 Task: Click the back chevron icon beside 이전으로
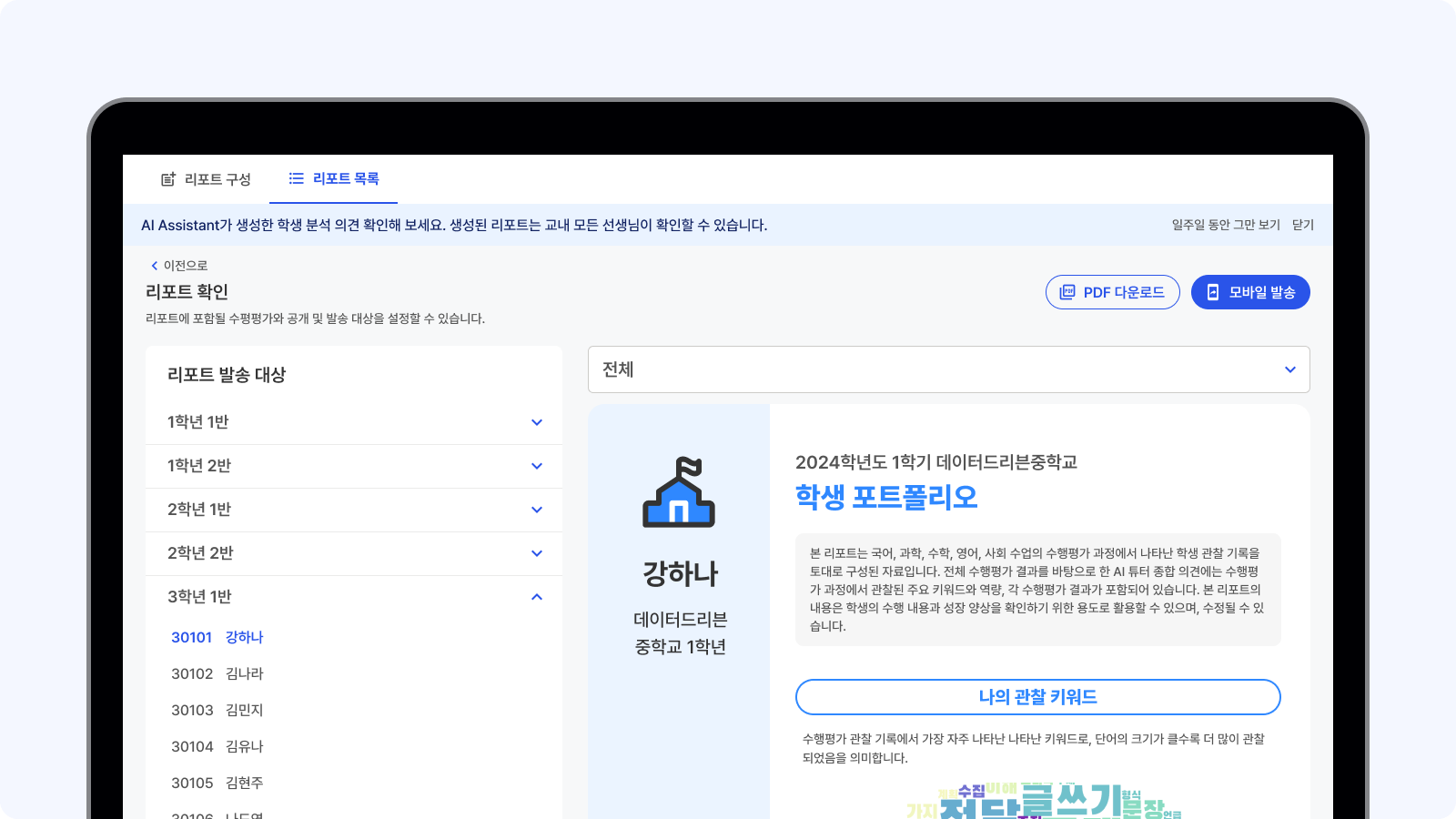tap(153, 265)
